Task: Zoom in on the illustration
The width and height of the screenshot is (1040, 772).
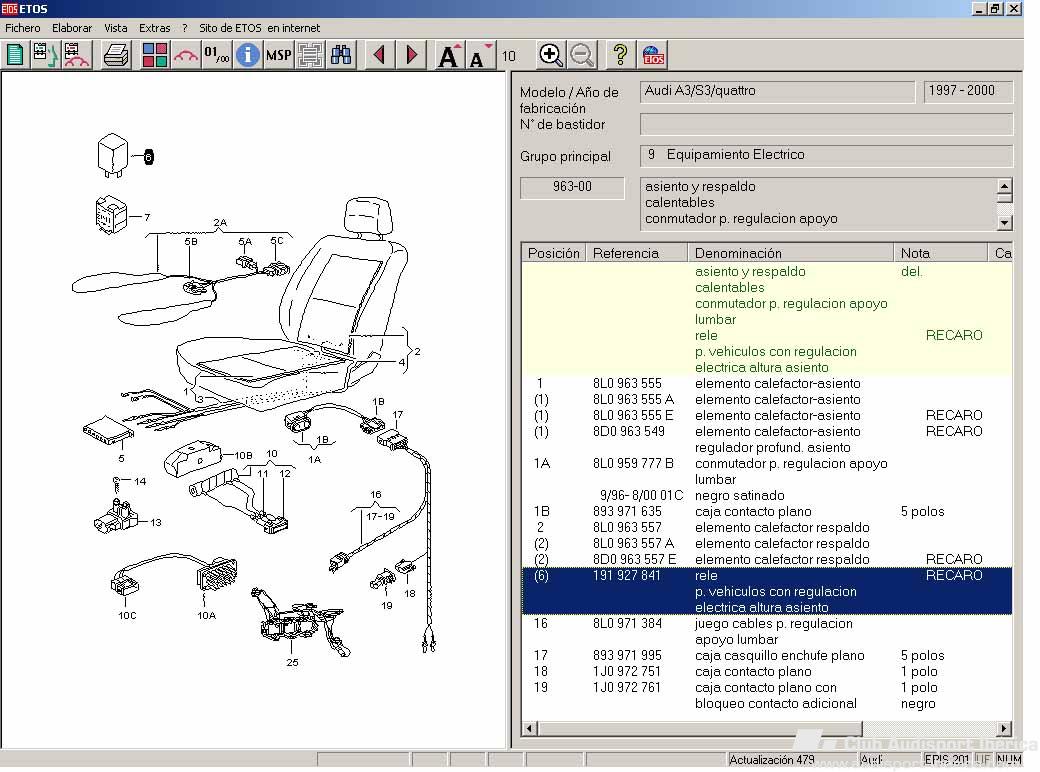Action: click(551, 54)
